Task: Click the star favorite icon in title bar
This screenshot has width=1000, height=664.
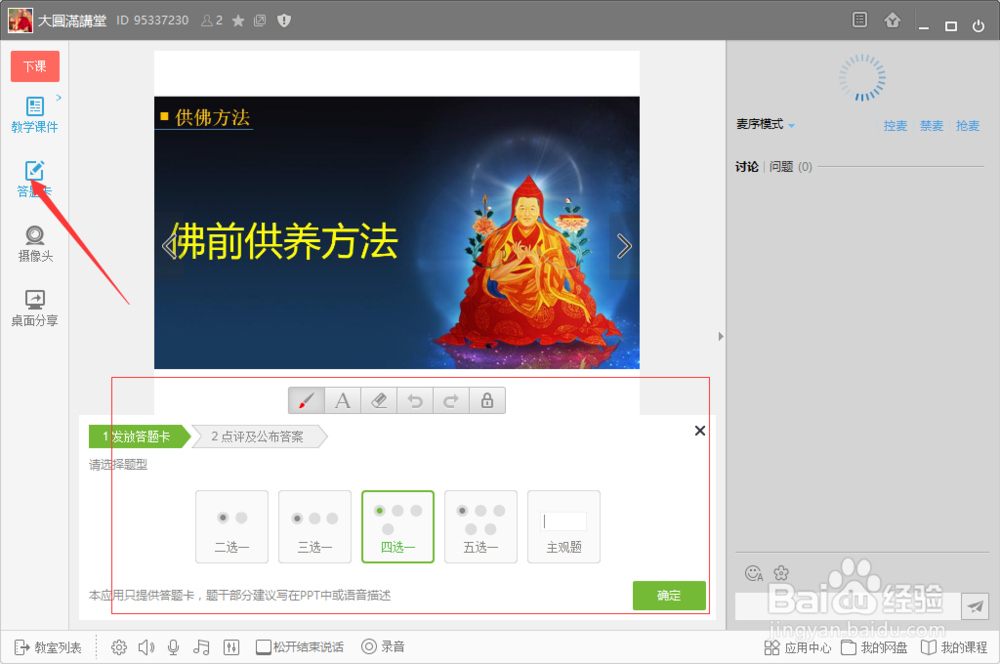Action: 239,21
